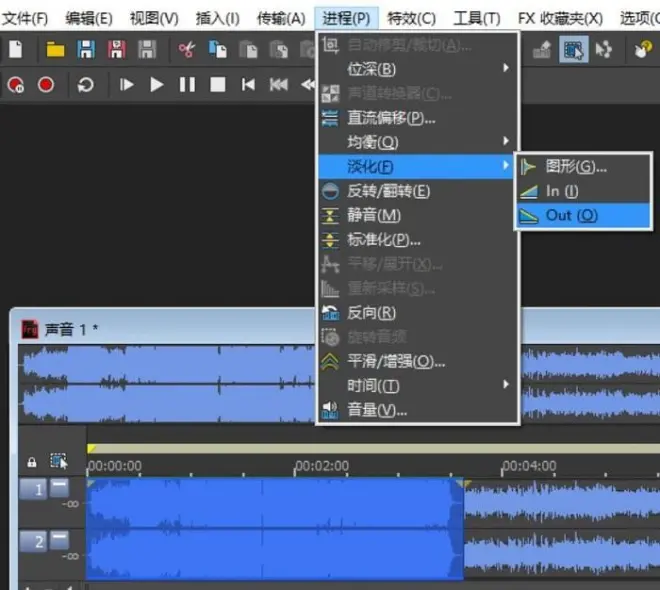The width and height of the screenshot is (660, 590).
Task: Select the highlighted edit tool icon in the toolbar
Action: click(x=573, y=50)
